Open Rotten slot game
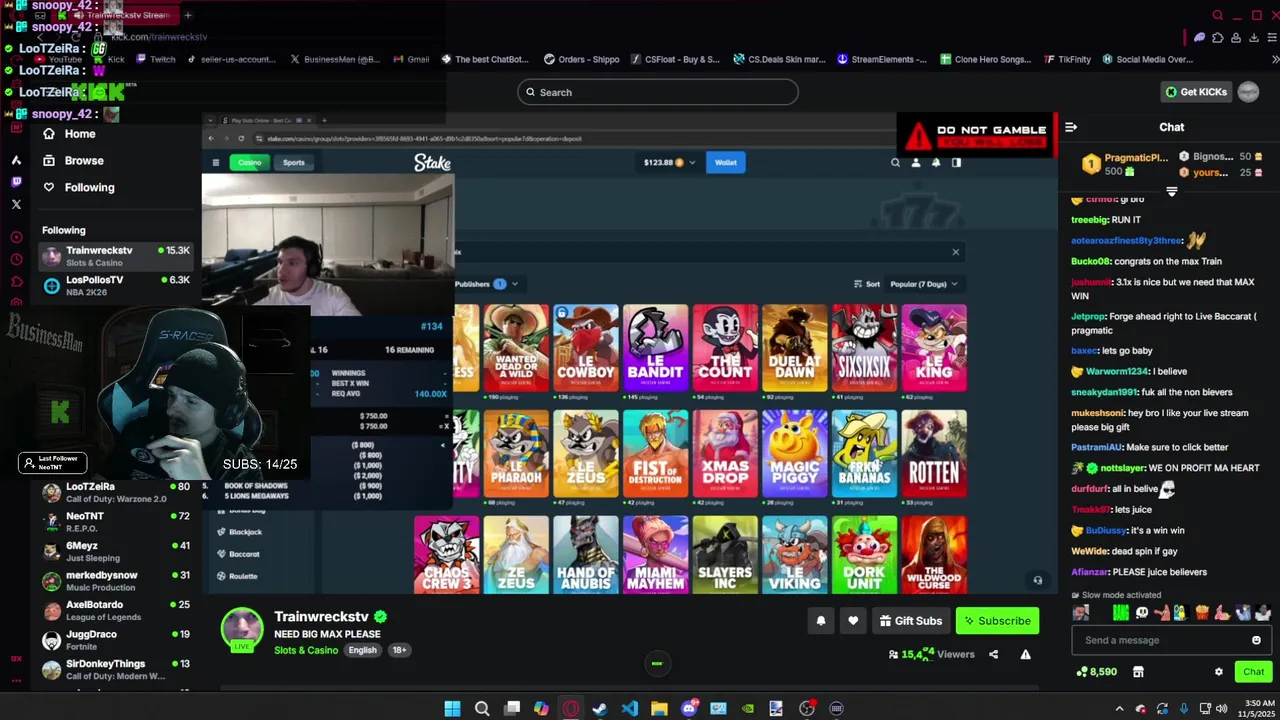The width and height of the screenshot is (1280, 720). [934, 454]
